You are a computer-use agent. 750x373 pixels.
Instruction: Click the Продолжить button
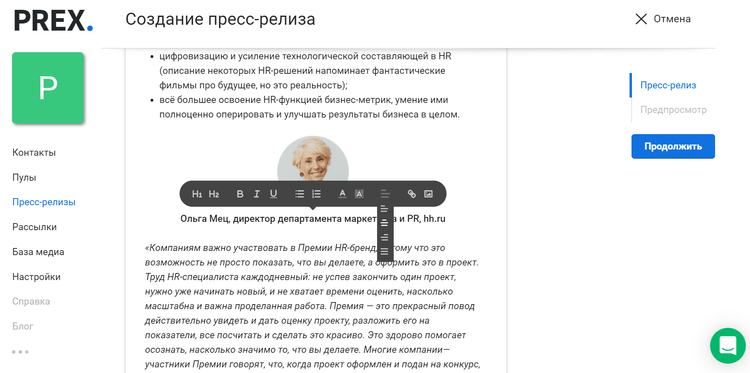pos(673,146)
